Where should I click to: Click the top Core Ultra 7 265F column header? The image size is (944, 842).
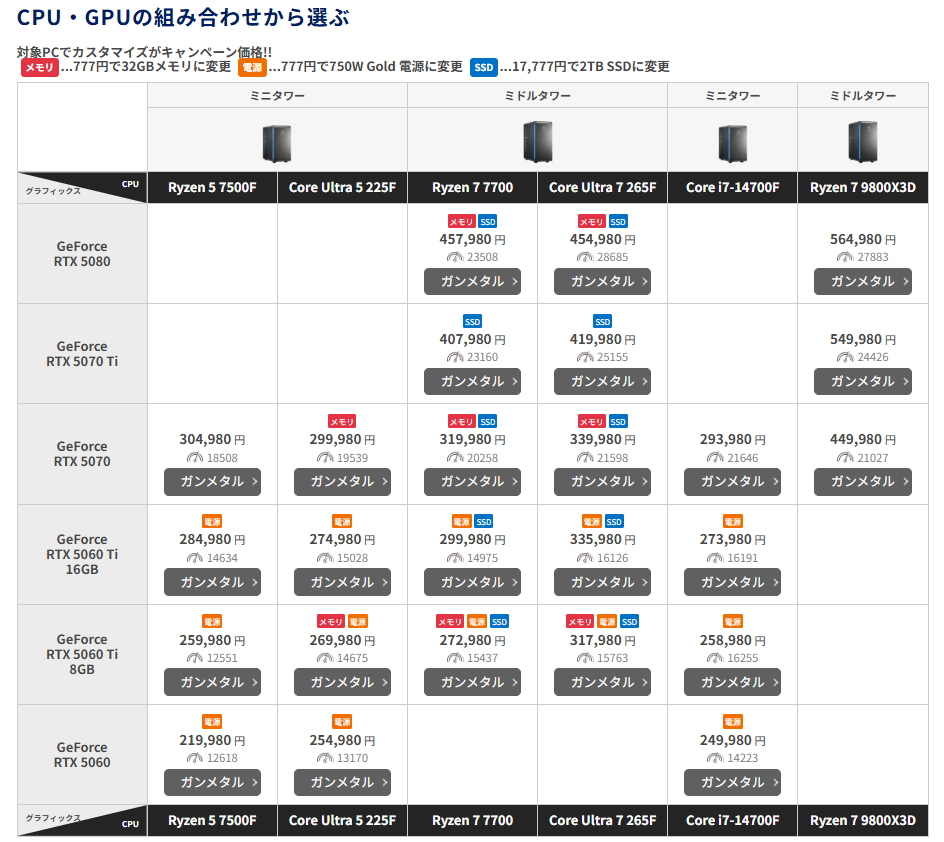(x=602, y=187)
